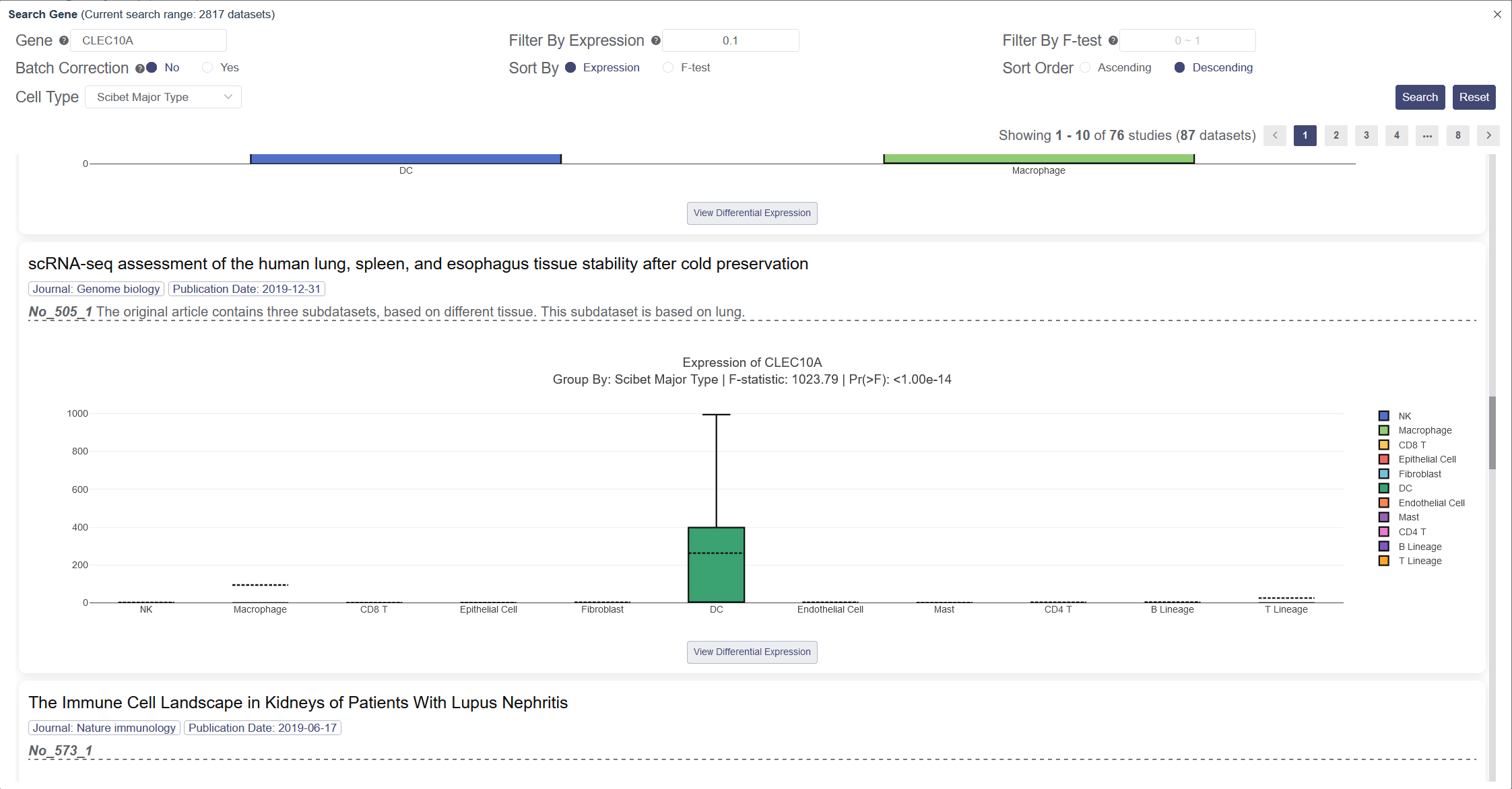Click the previous page arrow
The width and height of the screenshot is (1512, 789).
click(x=1275, y=135)
